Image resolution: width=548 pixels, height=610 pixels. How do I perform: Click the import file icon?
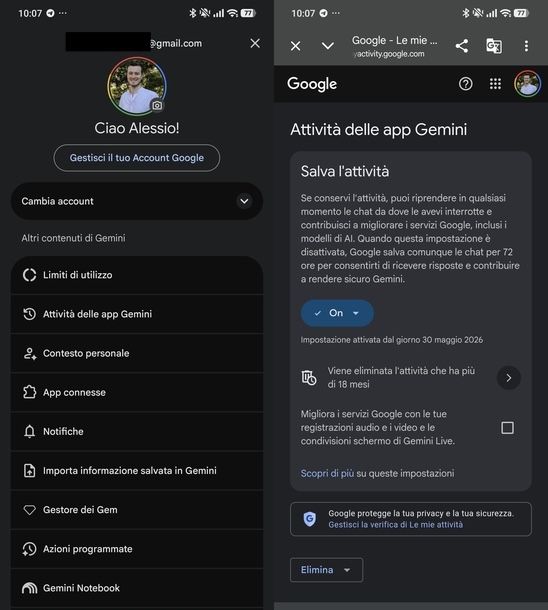pyautogui.click(x=30, y=471)
